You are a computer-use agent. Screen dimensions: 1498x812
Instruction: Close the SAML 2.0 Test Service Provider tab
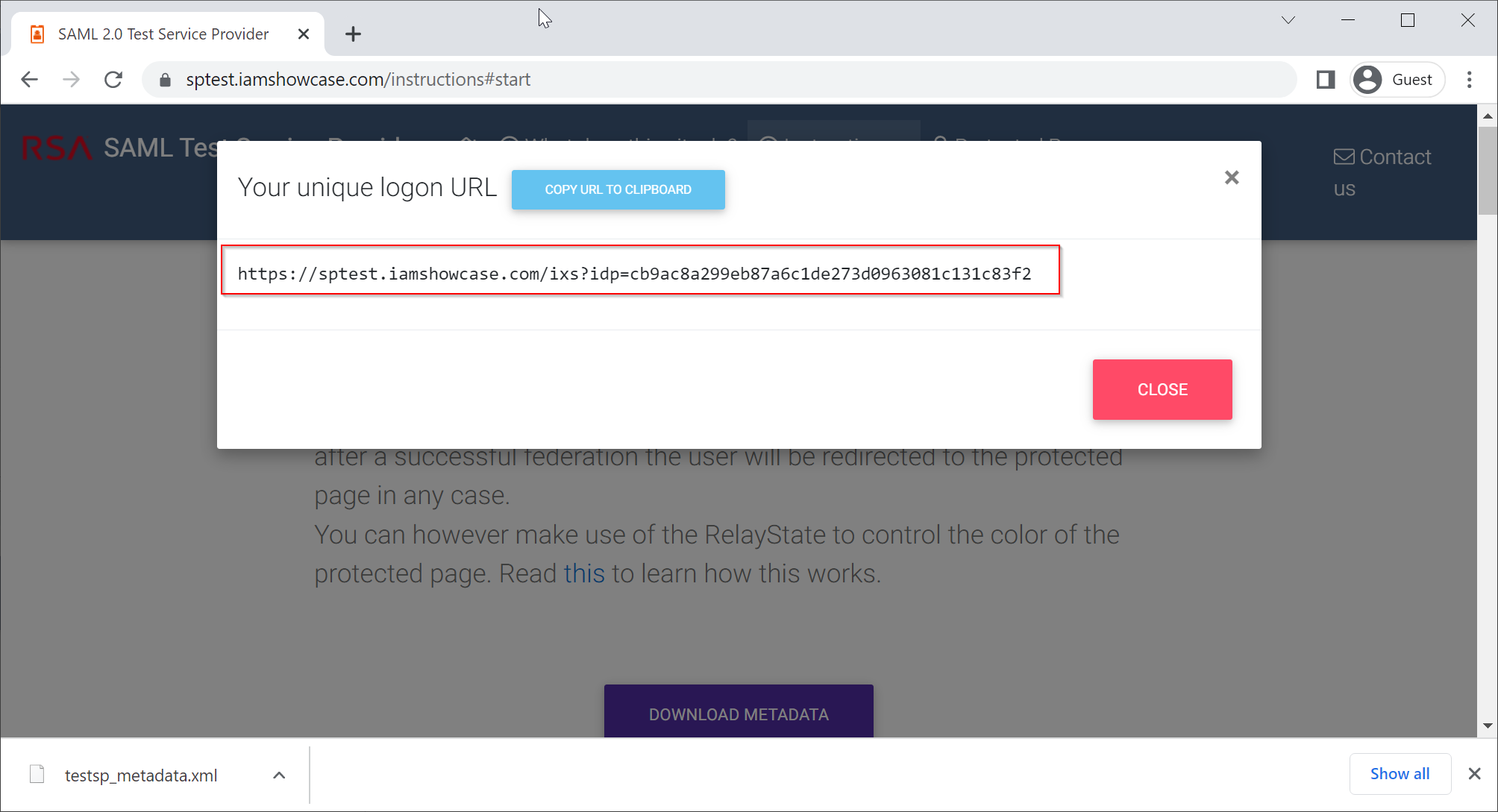click(x=304, y=34)
